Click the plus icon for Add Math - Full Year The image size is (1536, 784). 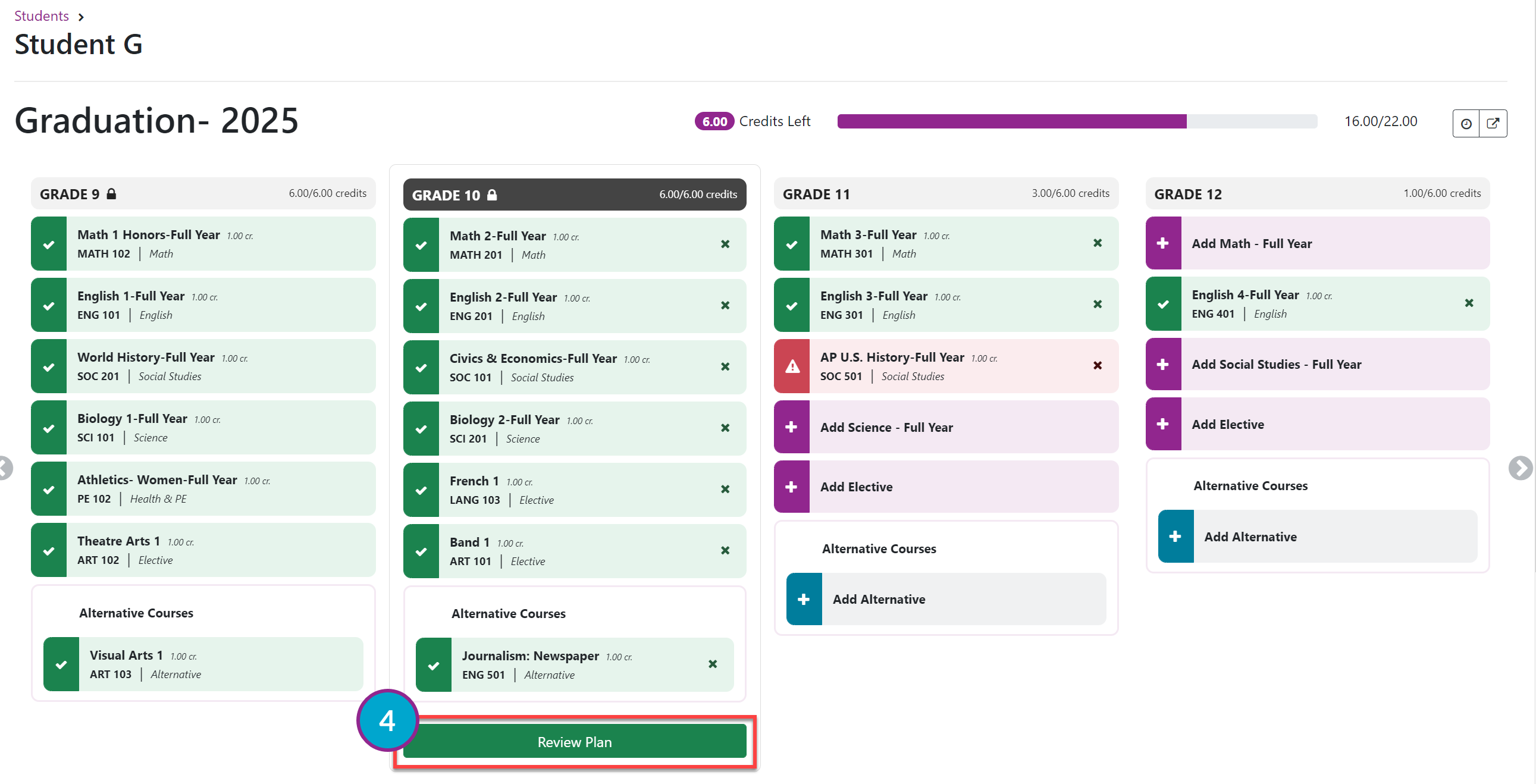pyautogui.click(x=1163, y=243)
